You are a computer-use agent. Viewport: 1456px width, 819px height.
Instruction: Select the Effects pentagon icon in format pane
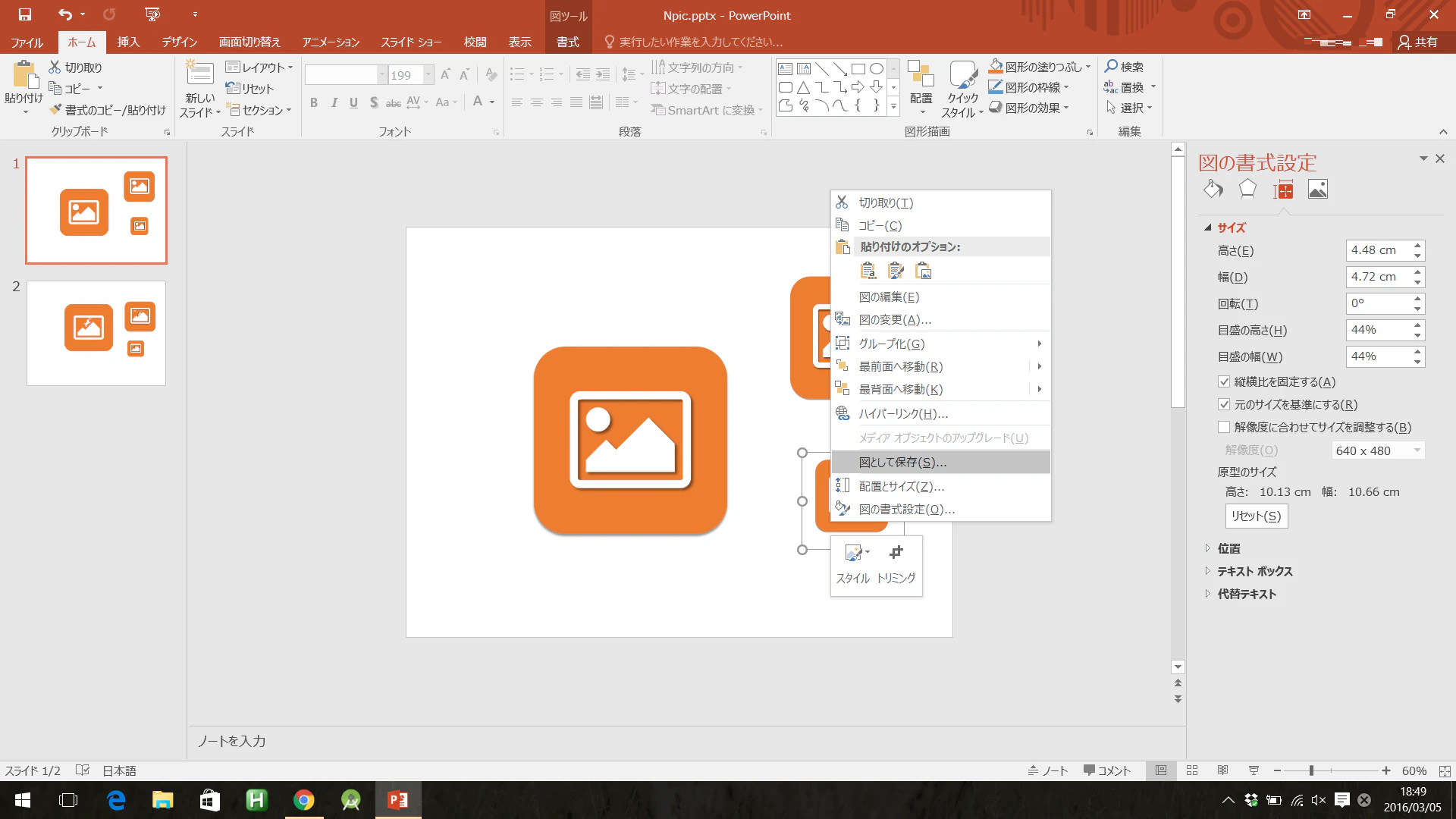1247,190
